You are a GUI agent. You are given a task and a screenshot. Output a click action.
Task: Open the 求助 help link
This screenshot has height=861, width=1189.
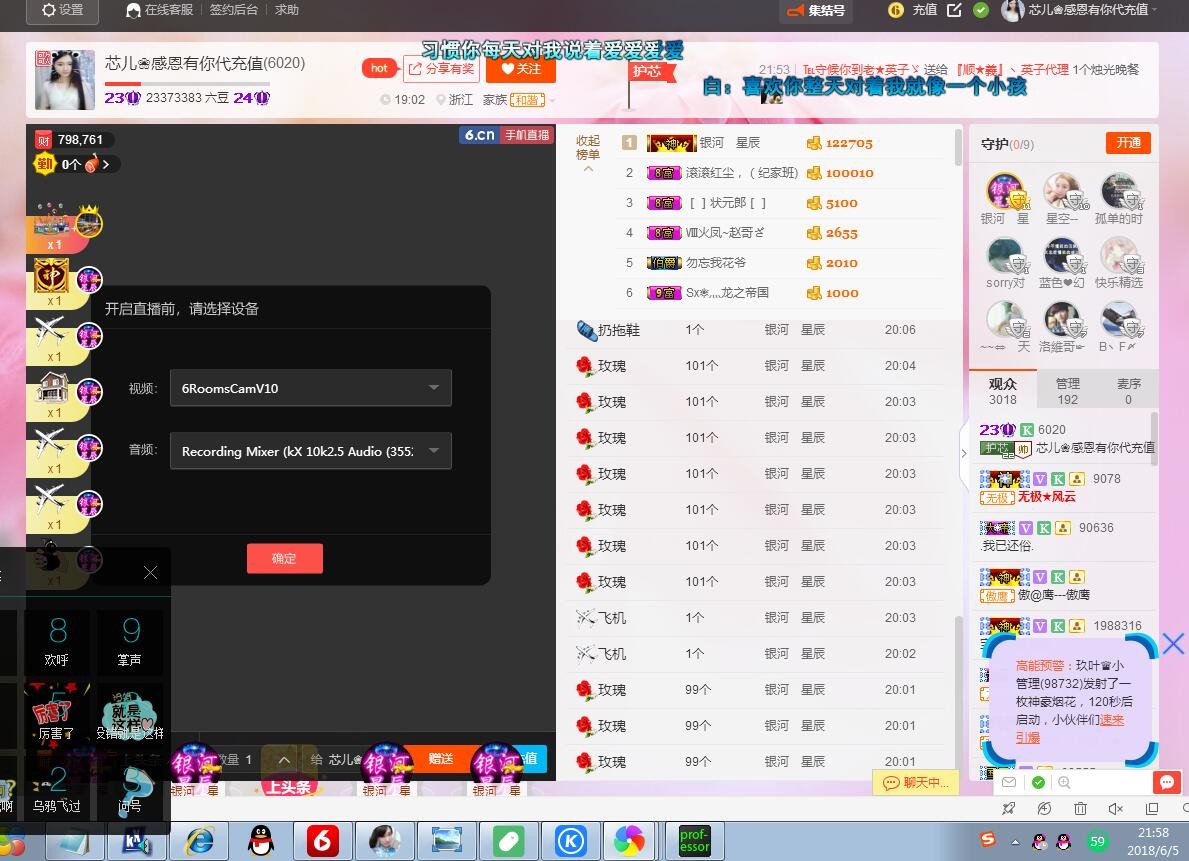coord(287,10)
